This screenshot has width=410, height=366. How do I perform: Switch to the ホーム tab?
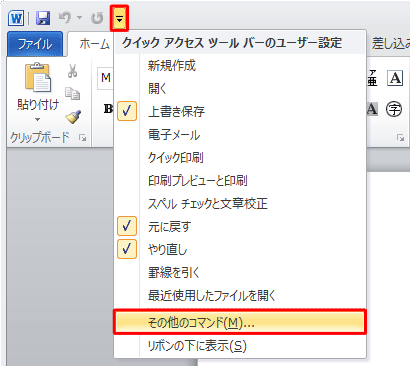[x=94, y=44]
